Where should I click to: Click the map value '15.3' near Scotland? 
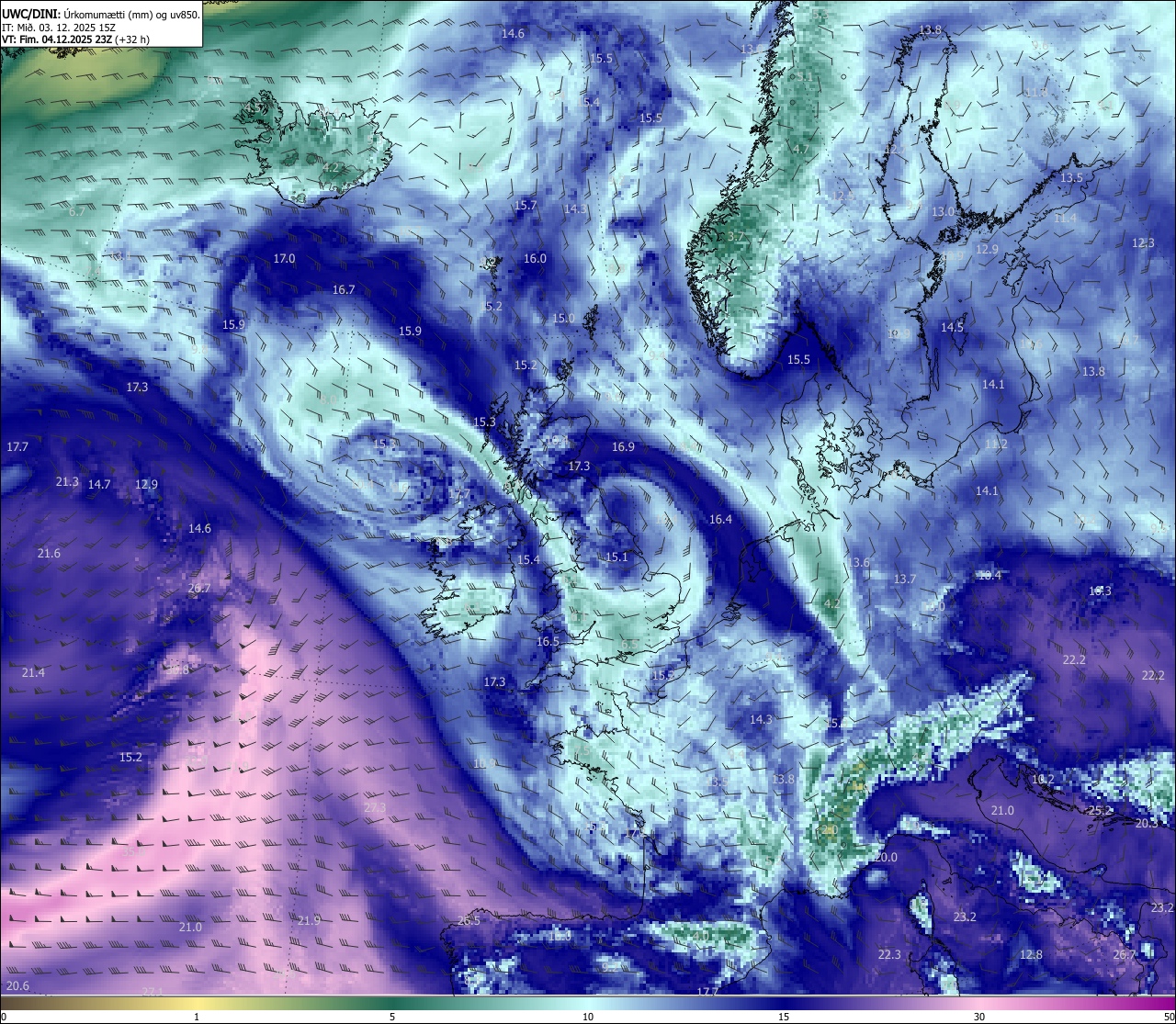pos(484,422)
